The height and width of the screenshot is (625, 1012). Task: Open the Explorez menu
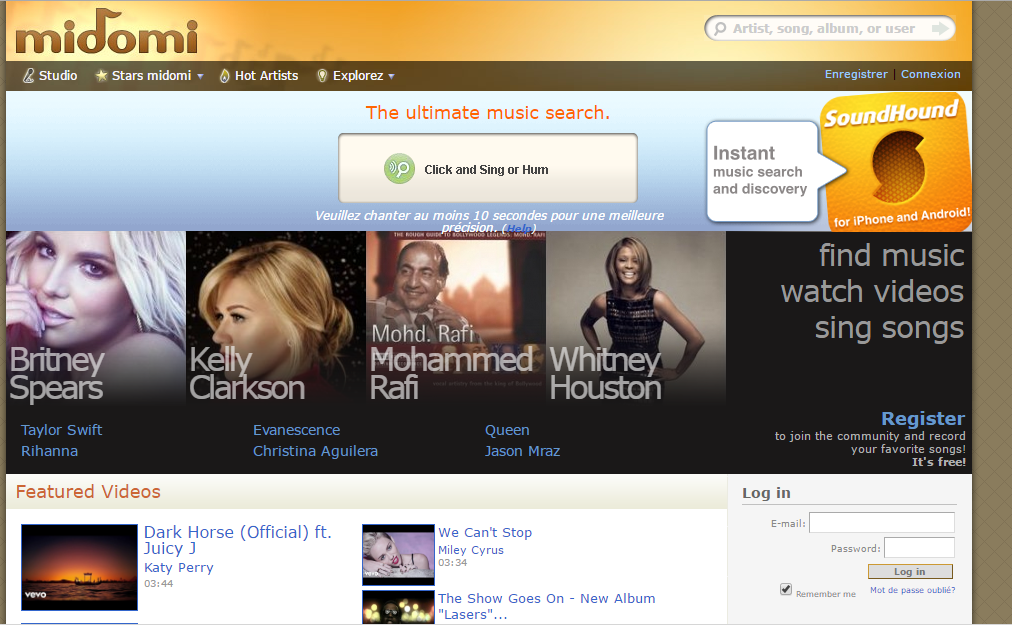click(x=356, y=76)
